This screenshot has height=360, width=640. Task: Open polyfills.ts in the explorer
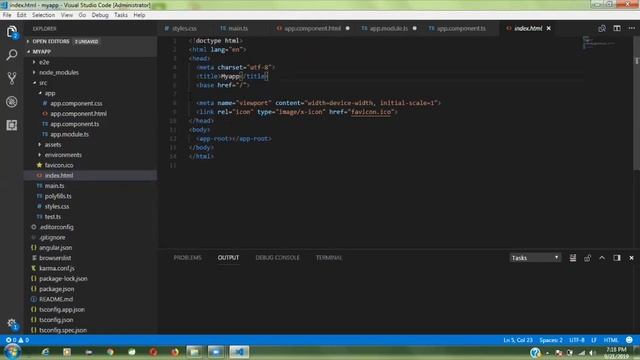coord(90,196)
